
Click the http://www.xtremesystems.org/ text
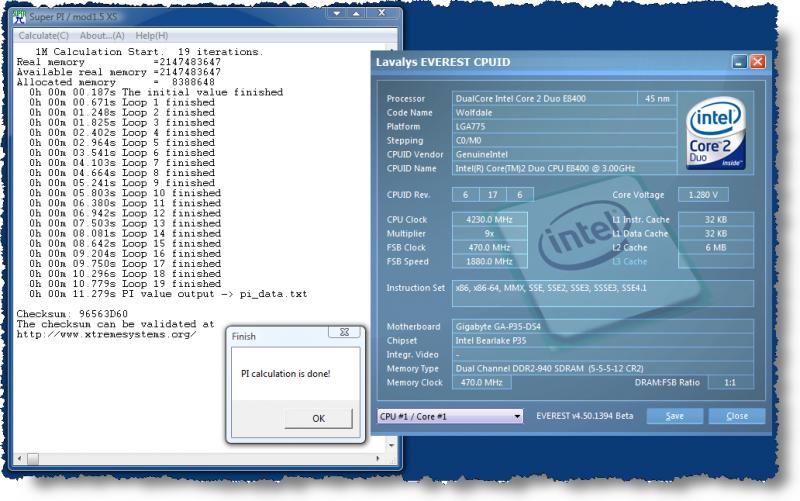pos(106,335)
